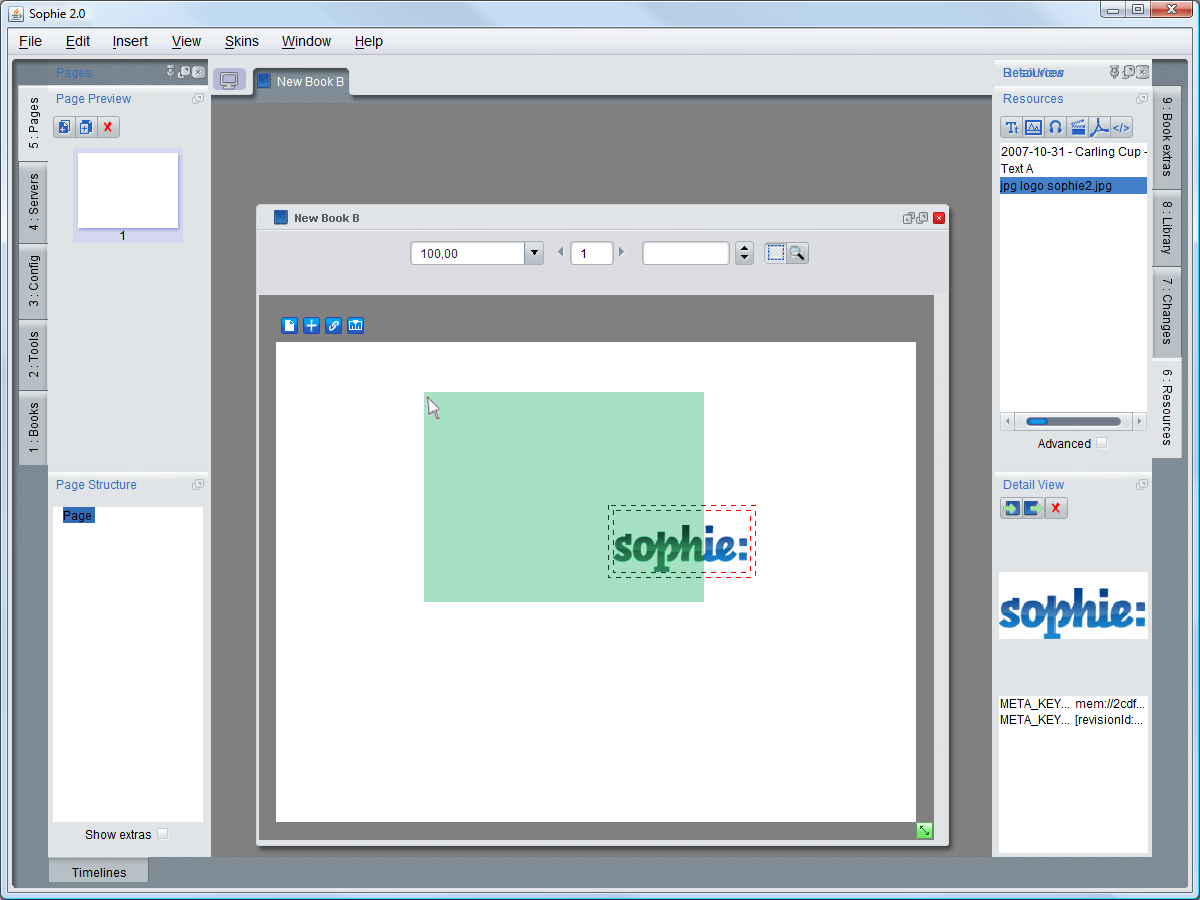The image size is (1200, 900).
Task: Click the desktop monitor icon tab
Action: coord(229,80)
